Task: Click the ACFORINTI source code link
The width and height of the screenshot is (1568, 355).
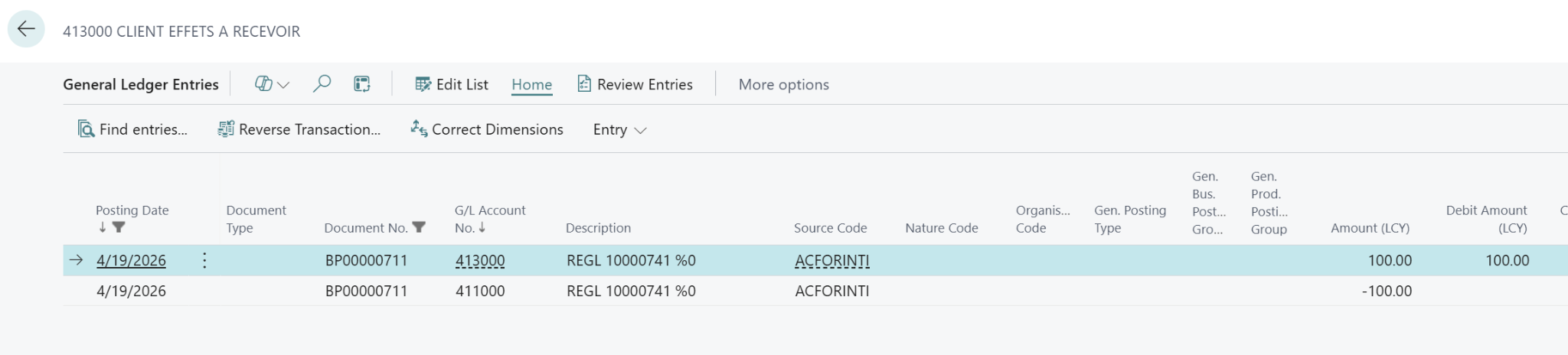Action: (x=831, y=260)
